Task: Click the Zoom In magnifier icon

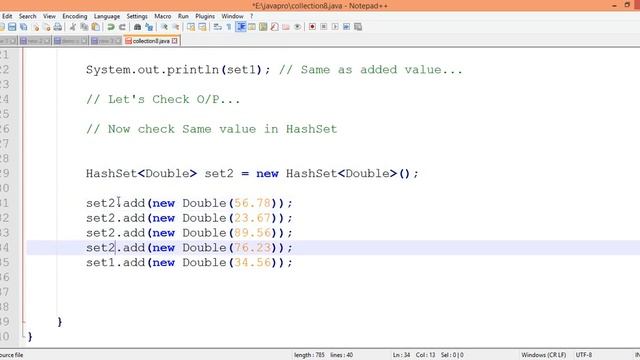Action: click(x=164, y=27)
